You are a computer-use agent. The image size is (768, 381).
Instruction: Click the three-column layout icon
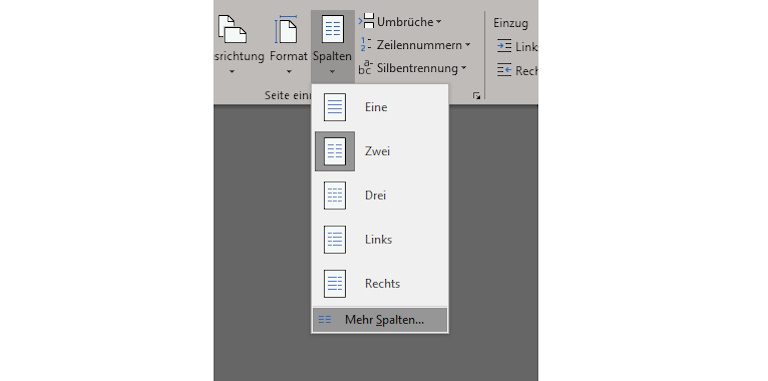point(335,195)
